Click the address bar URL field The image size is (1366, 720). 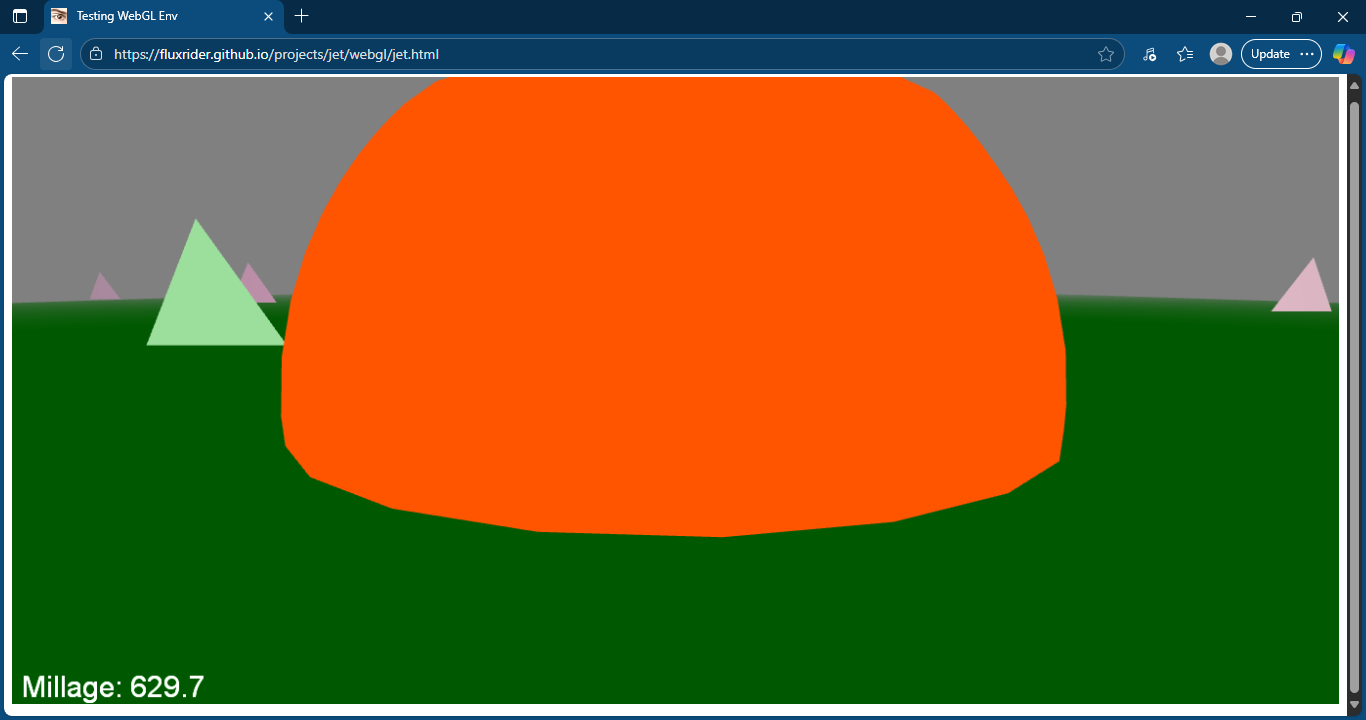pos(600,54)
